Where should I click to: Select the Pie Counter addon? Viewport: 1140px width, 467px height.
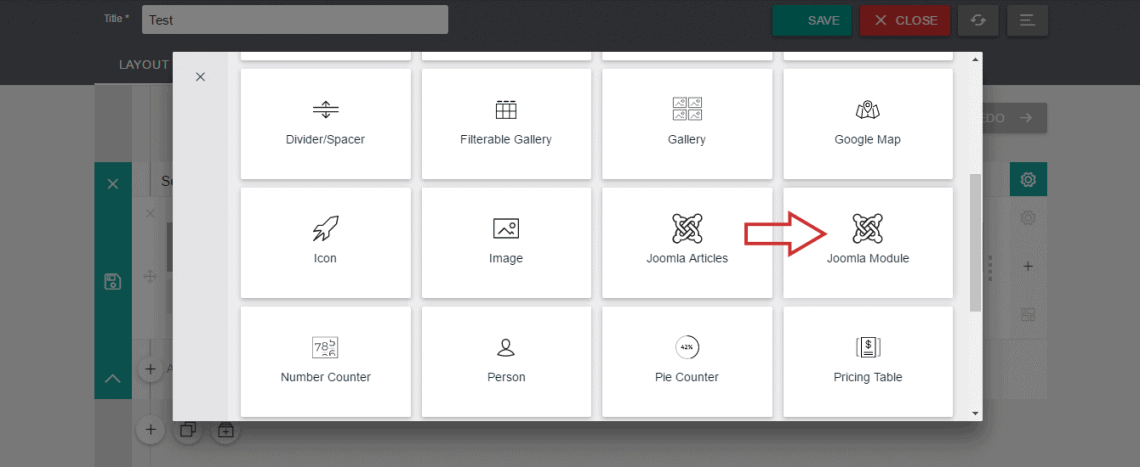tap(686, 361)
